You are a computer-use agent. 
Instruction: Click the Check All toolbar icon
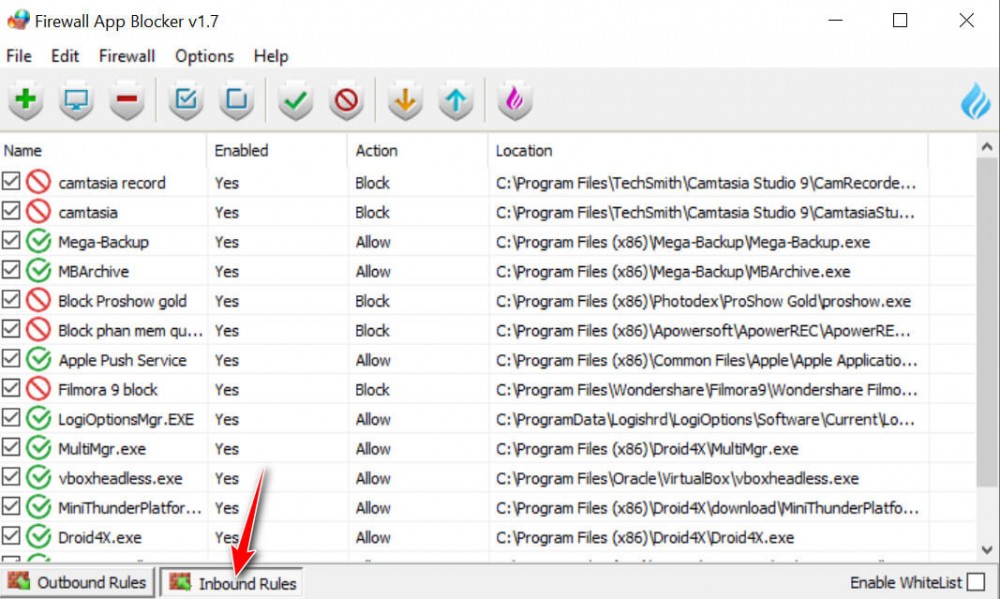point(187,101)
